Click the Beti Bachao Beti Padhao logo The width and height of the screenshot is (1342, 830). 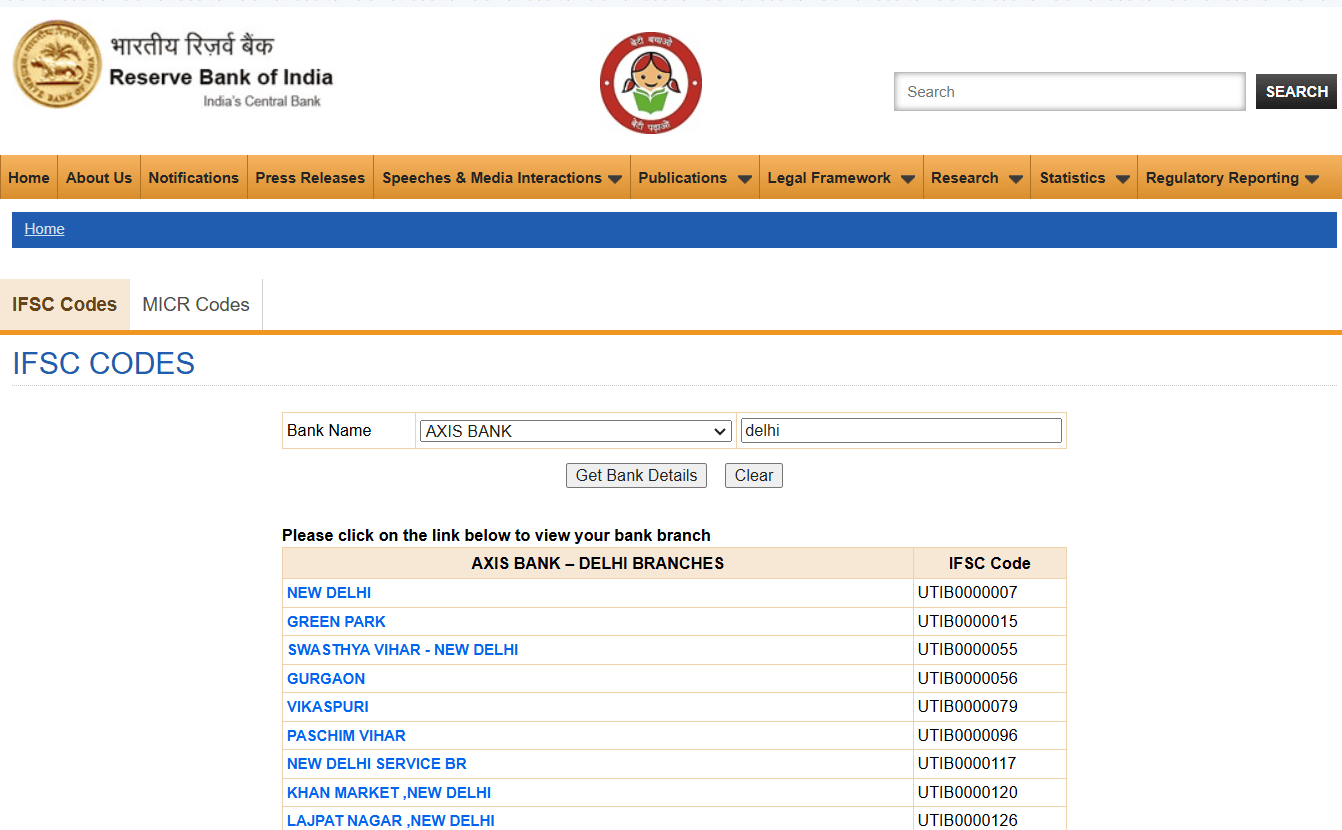coord(651,83)
